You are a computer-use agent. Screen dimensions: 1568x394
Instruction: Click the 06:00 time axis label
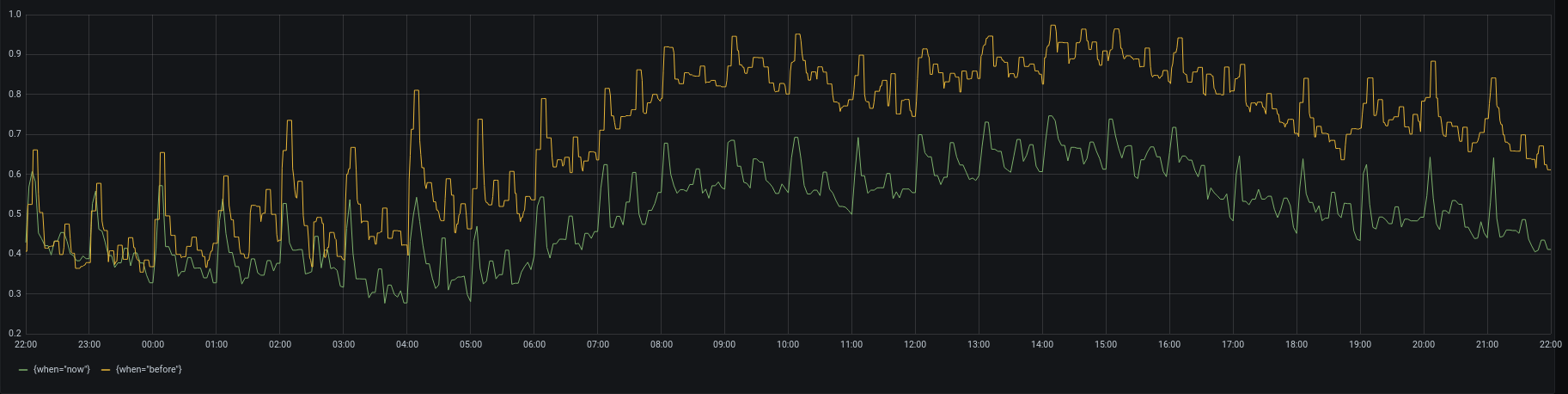(534, 344)
